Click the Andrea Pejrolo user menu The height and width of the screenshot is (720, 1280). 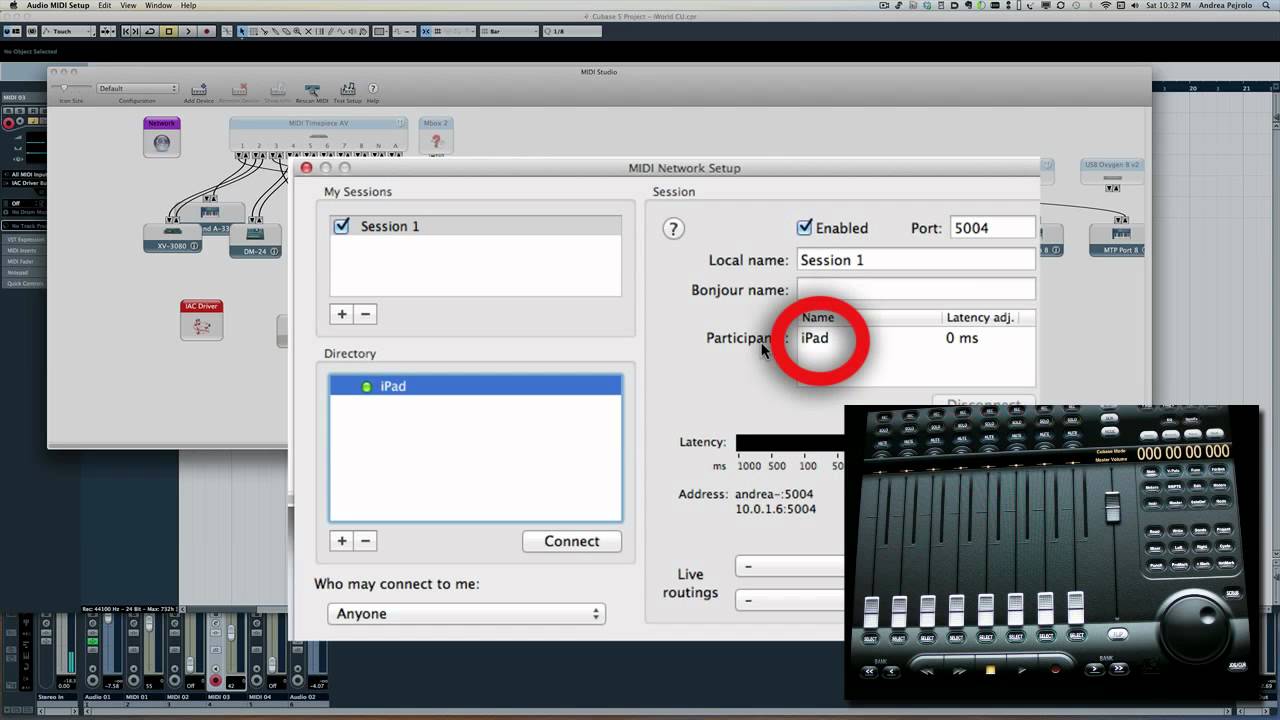1227,6
